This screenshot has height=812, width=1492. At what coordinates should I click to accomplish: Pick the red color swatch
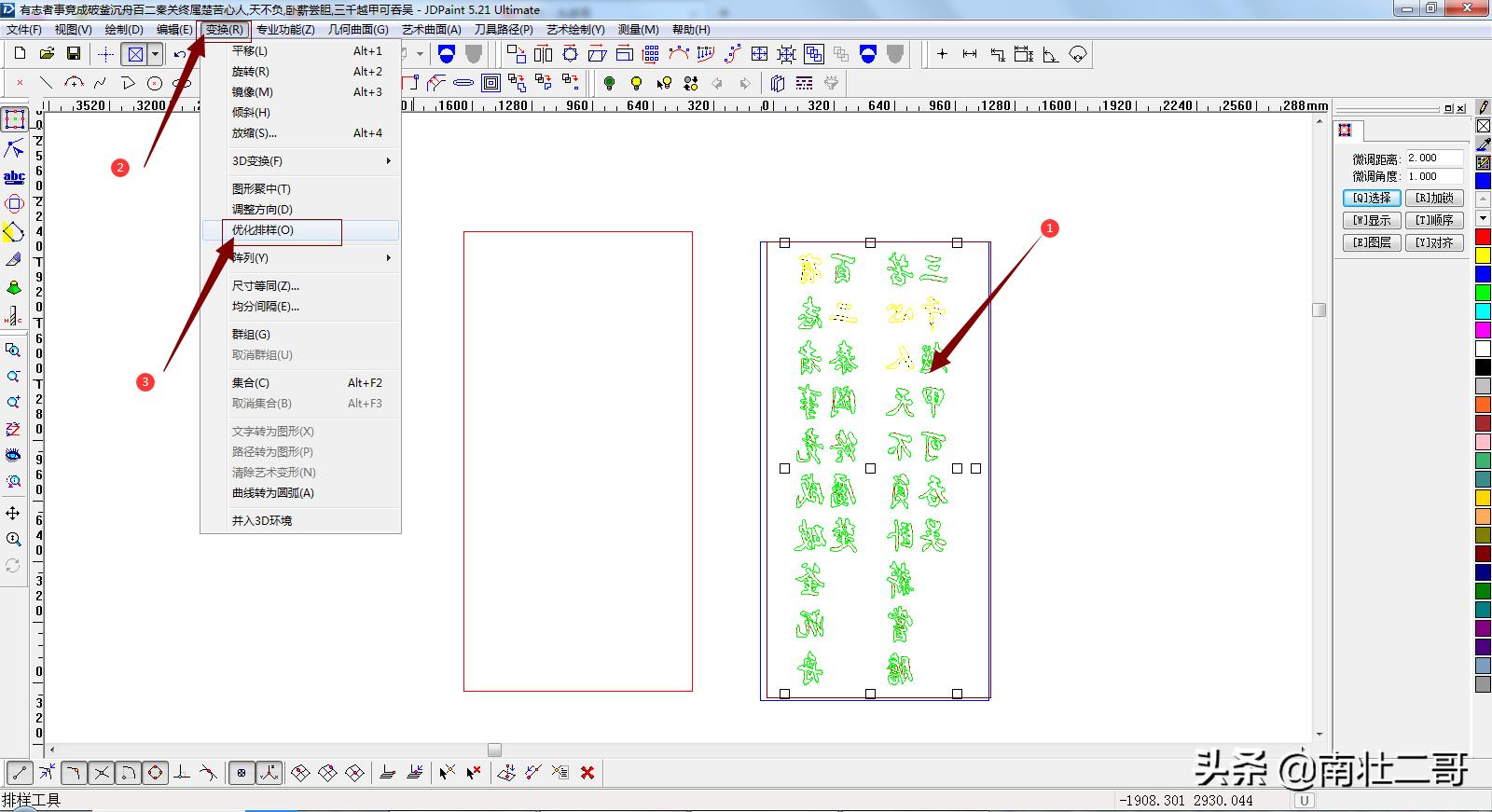tap(1483, 237)
